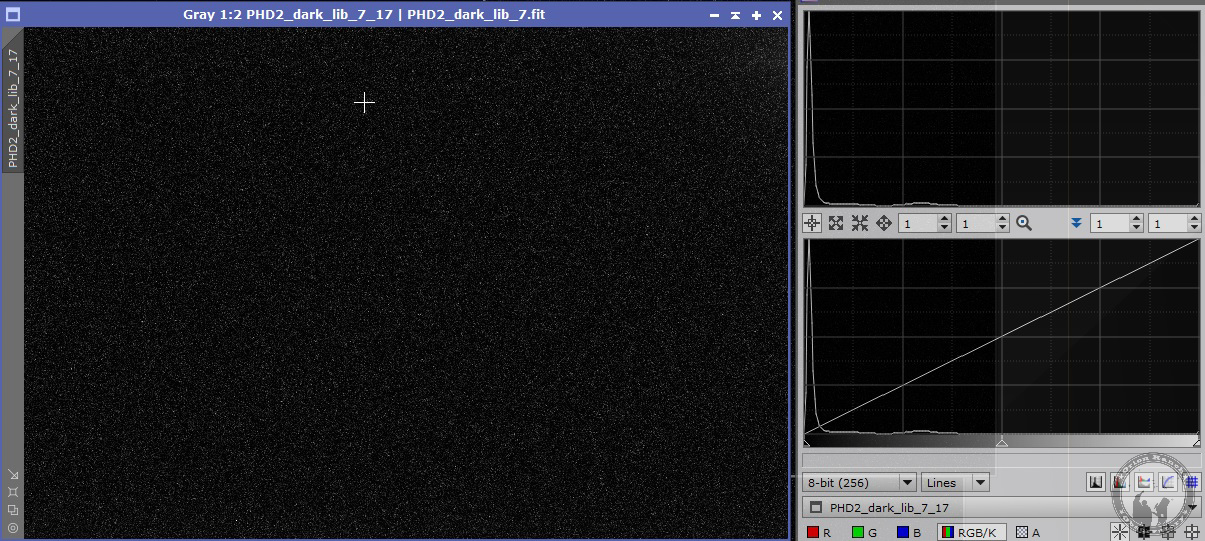Click the overlapping squares icon on image sidebar

(x=13, y=509)
